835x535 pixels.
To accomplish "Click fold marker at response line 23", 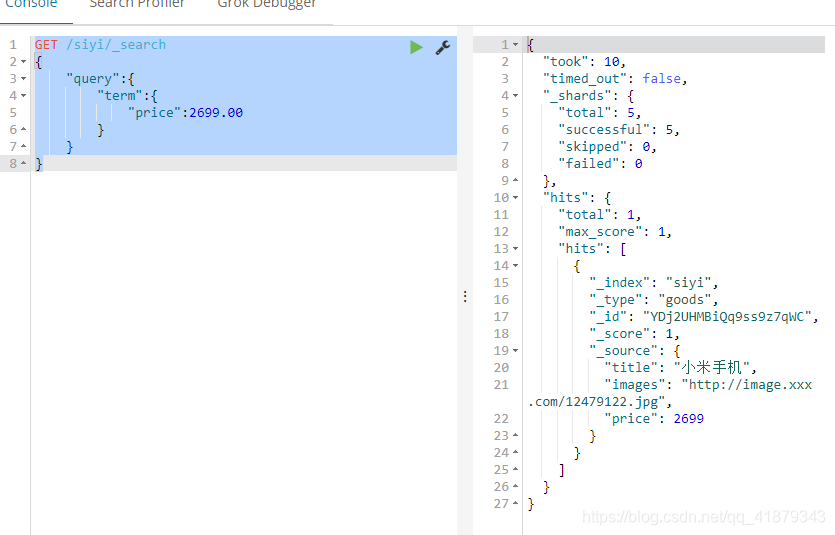I will (515, 435).
